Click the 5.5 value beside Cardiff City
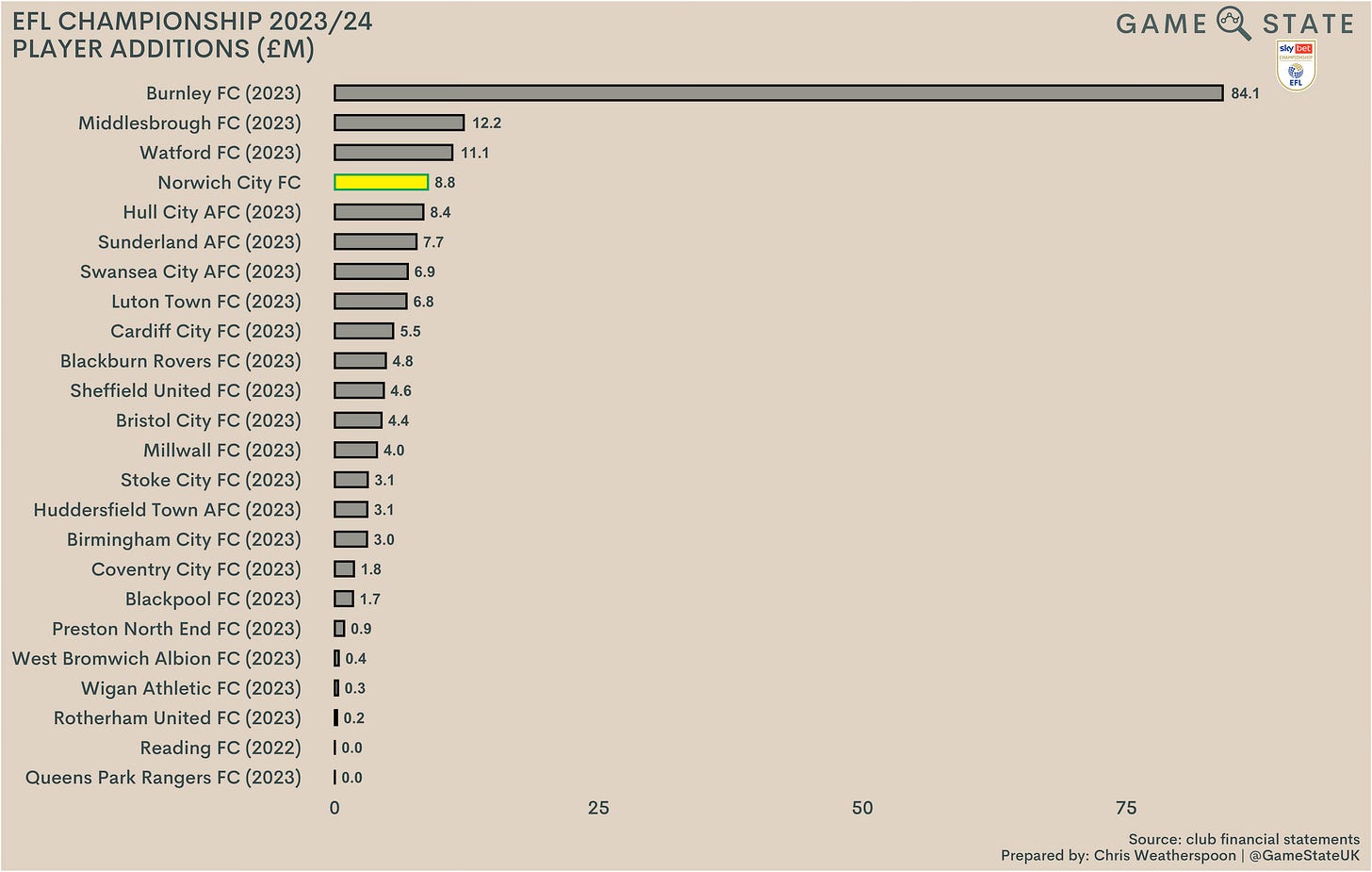Viewport: 1372px width, 872px height. [x=410, y=331]
